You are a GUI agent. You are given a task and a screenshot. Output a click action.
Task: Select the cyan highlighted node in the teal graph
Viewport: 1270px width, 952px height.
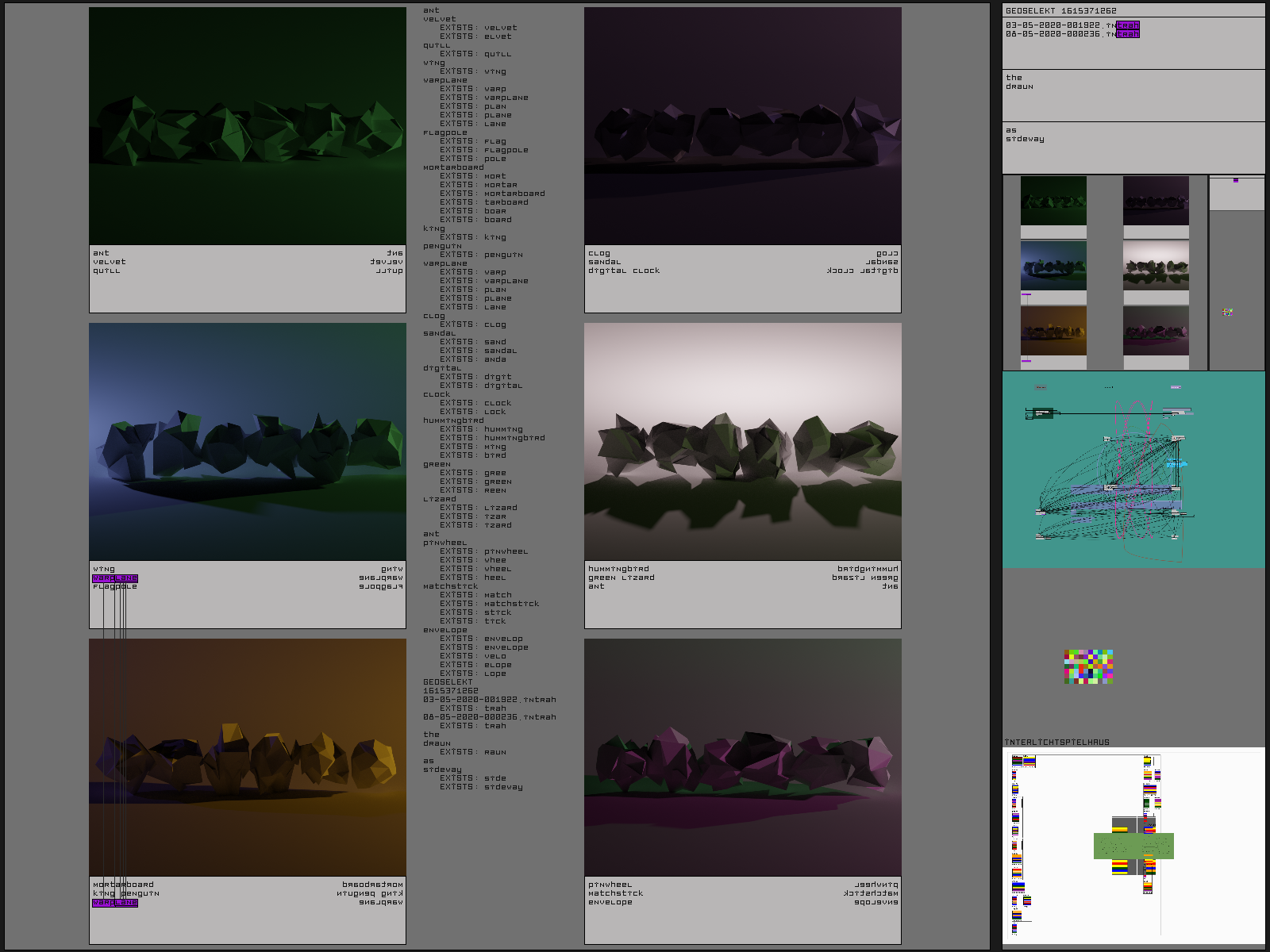1176,463
